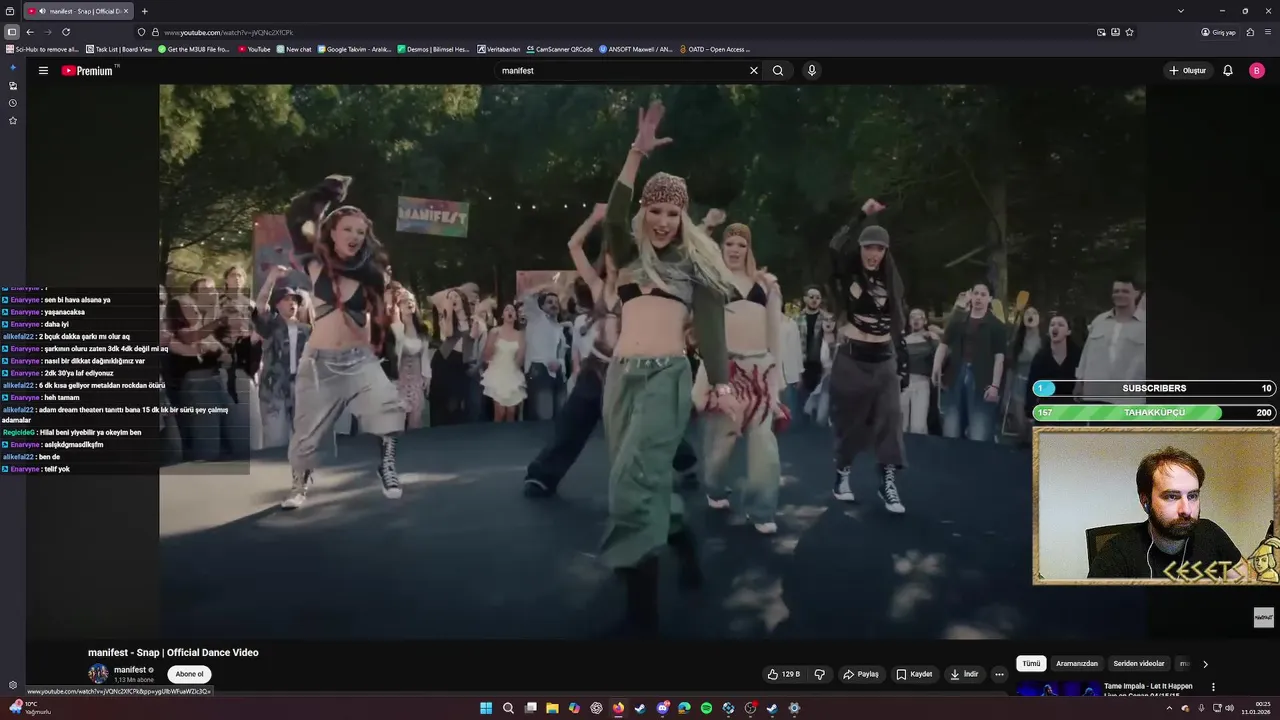Go back with the browser back arrow
The height and width of the screenshot is (720, 1280).
click(30, 32)
